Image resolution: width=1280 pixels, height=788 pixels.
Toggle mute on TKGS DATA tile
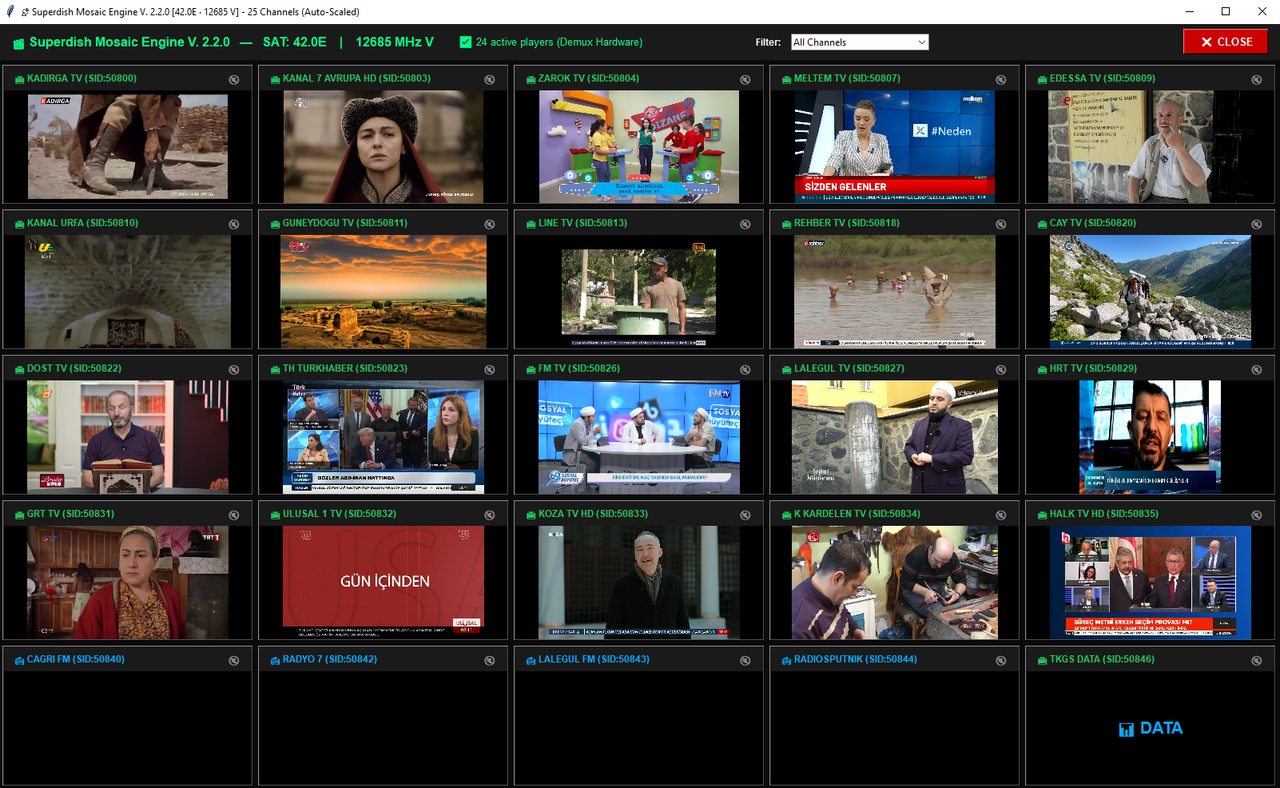(1257, 660)
